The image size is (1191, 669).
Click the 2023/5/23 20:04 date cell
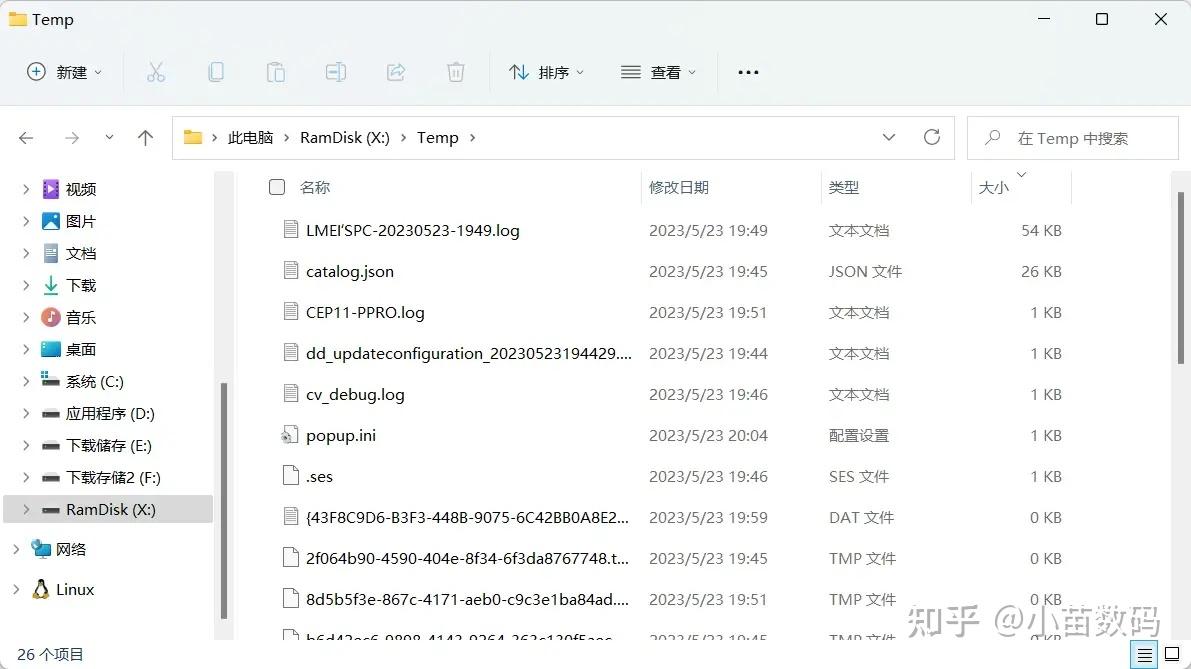pos(708,435)
